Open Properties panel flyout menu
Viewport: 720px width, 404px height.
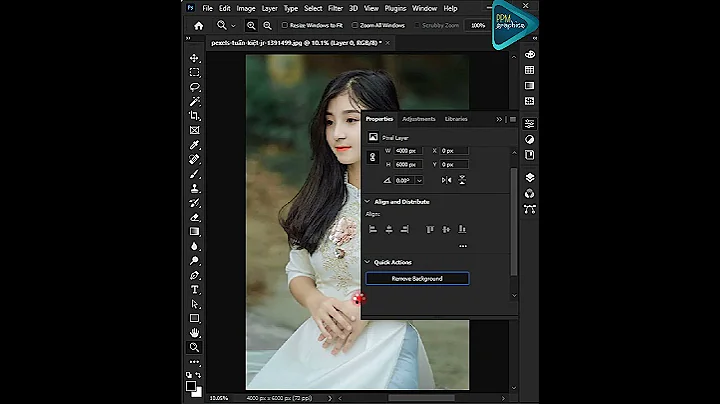point(513,119)
